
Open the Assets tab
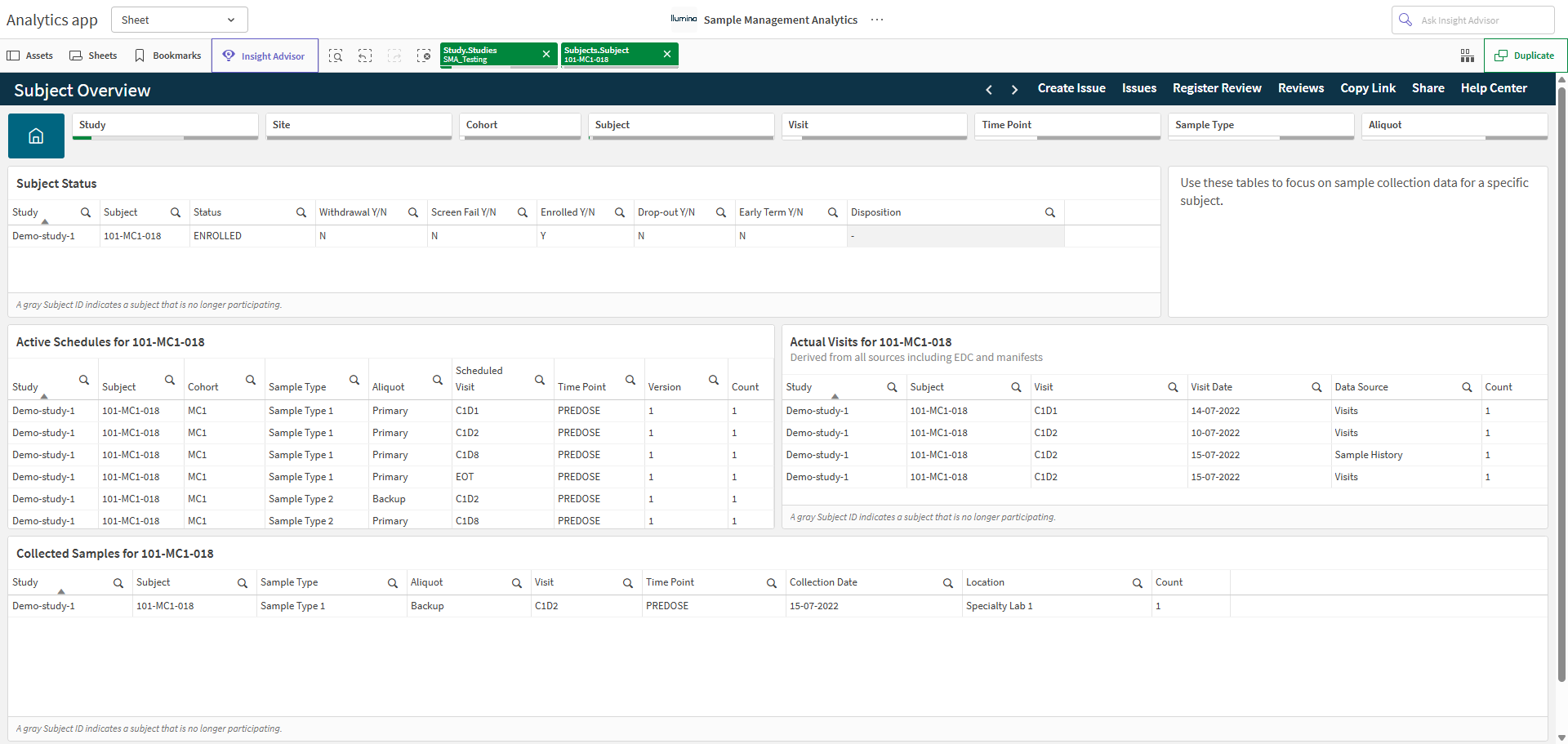pos(30,56)
